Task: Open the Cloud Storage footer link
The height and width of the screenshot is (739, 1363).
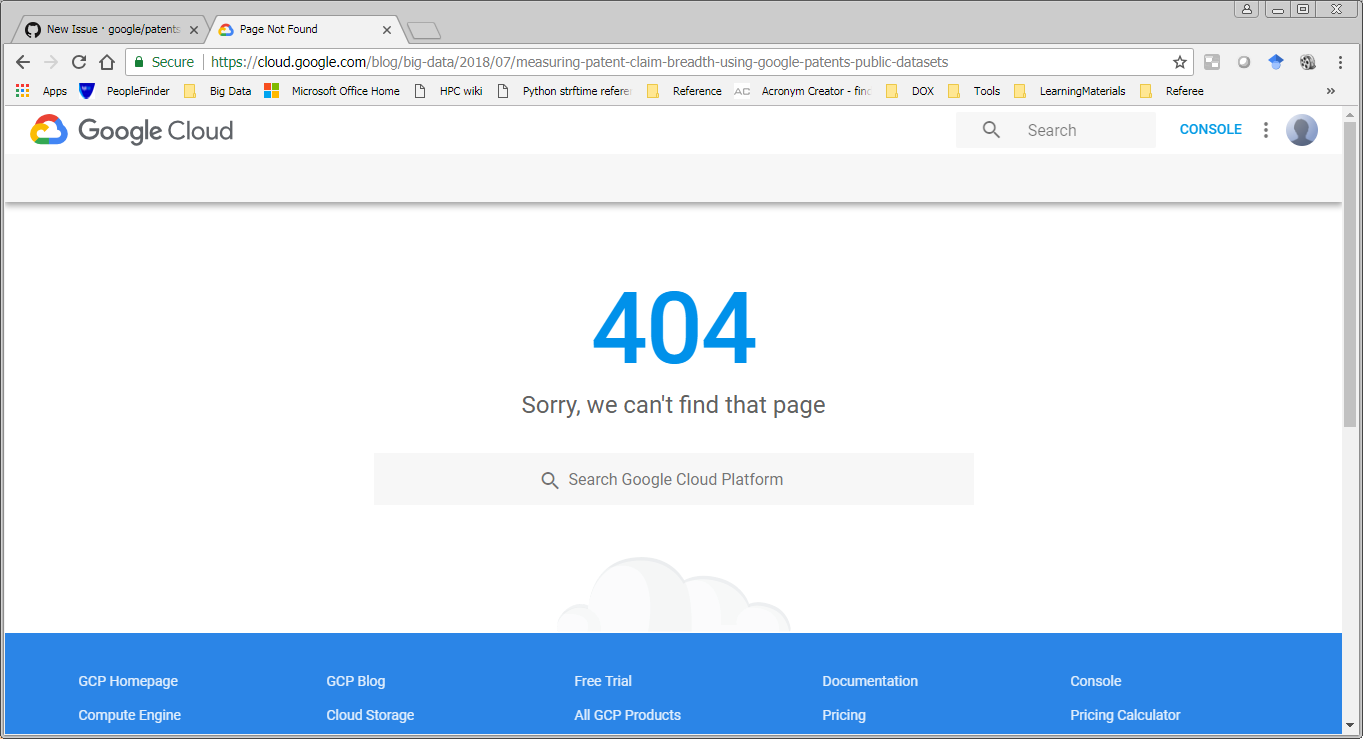Action: [x=370, y=715]
